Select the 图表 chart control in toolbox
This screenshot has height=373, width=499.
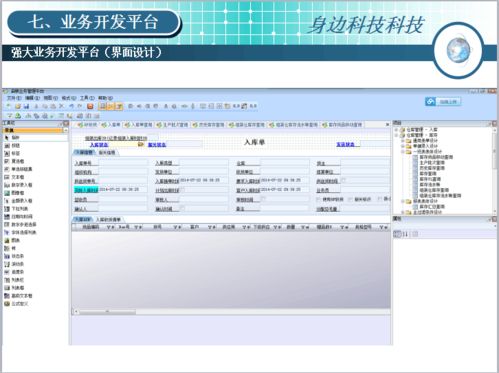(13, 240)
